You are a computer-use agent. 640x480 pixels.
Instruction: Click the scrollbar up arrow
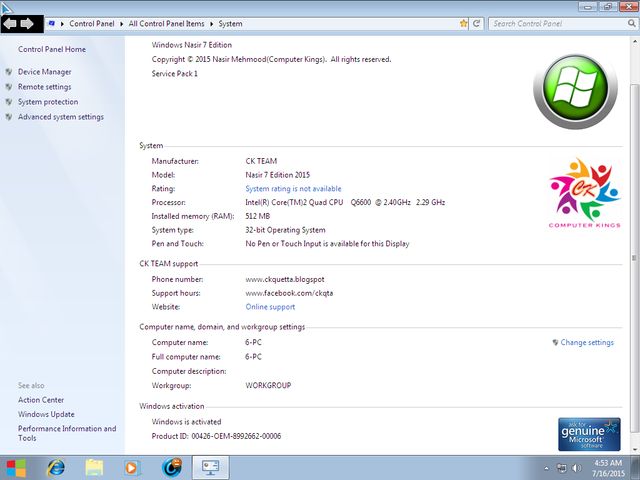click(x=635, y=42)
